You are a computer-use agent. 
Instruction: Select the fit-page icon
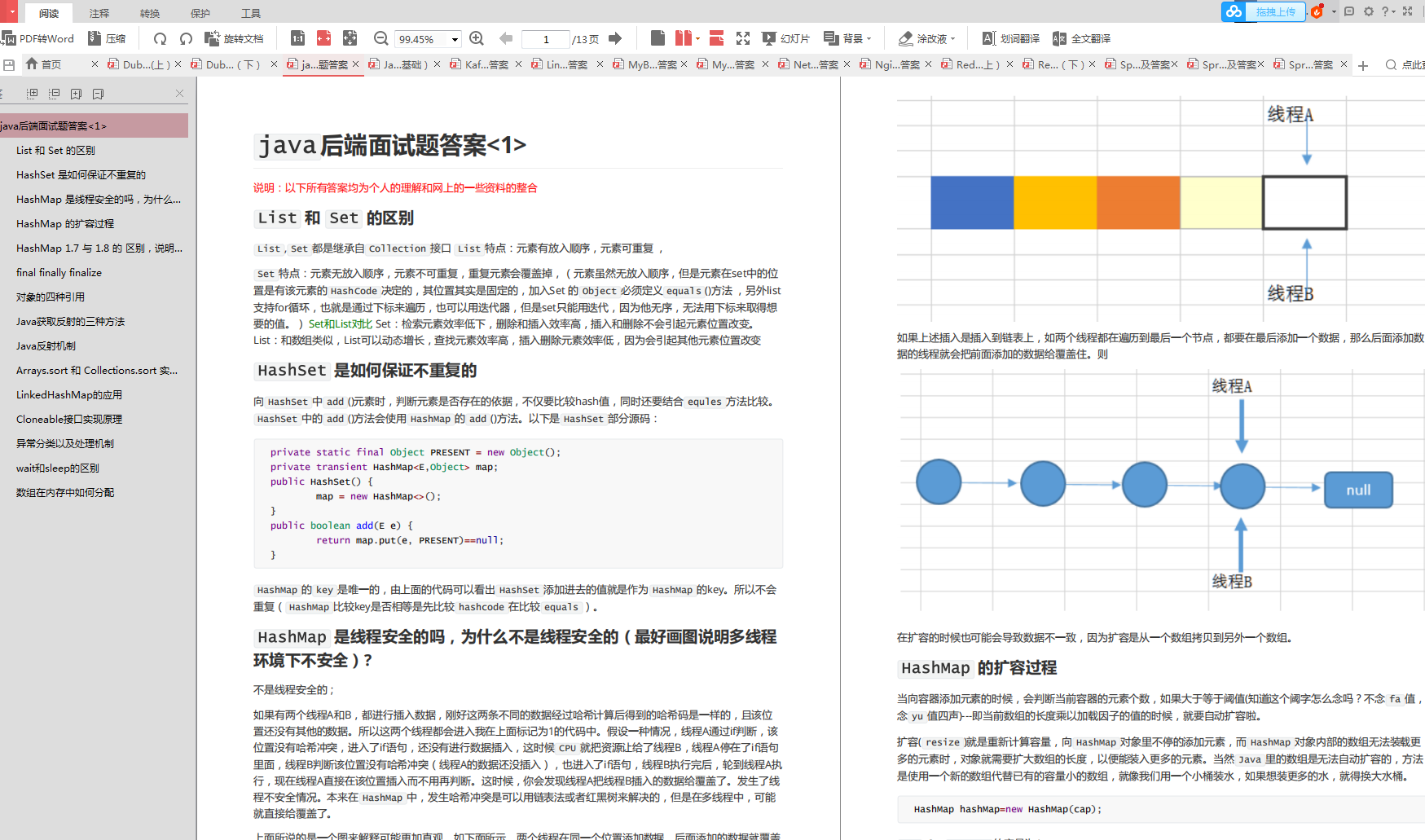pos(350,38)
